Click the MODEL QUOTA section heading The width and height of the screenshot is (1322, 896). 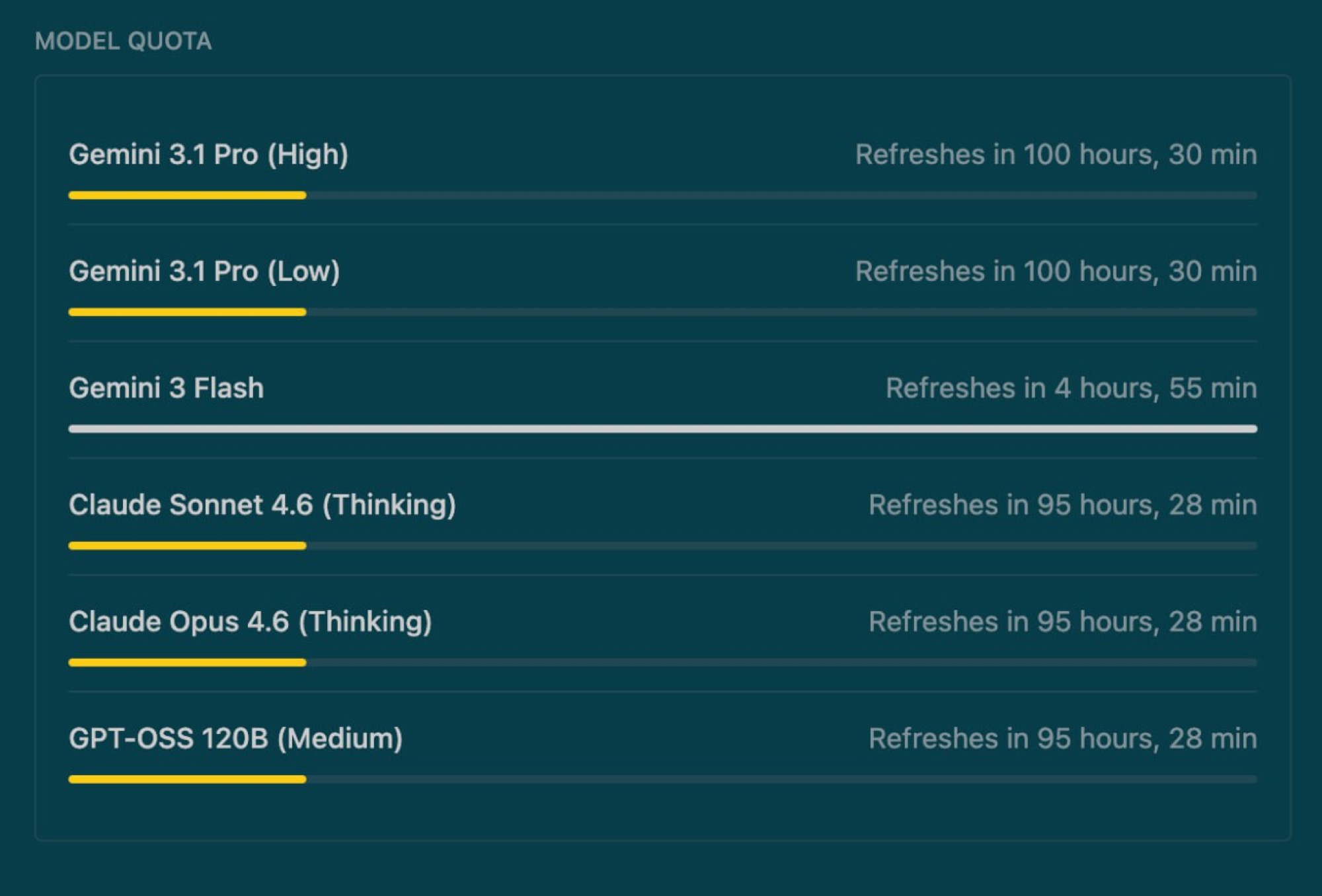tap(123, 41)
